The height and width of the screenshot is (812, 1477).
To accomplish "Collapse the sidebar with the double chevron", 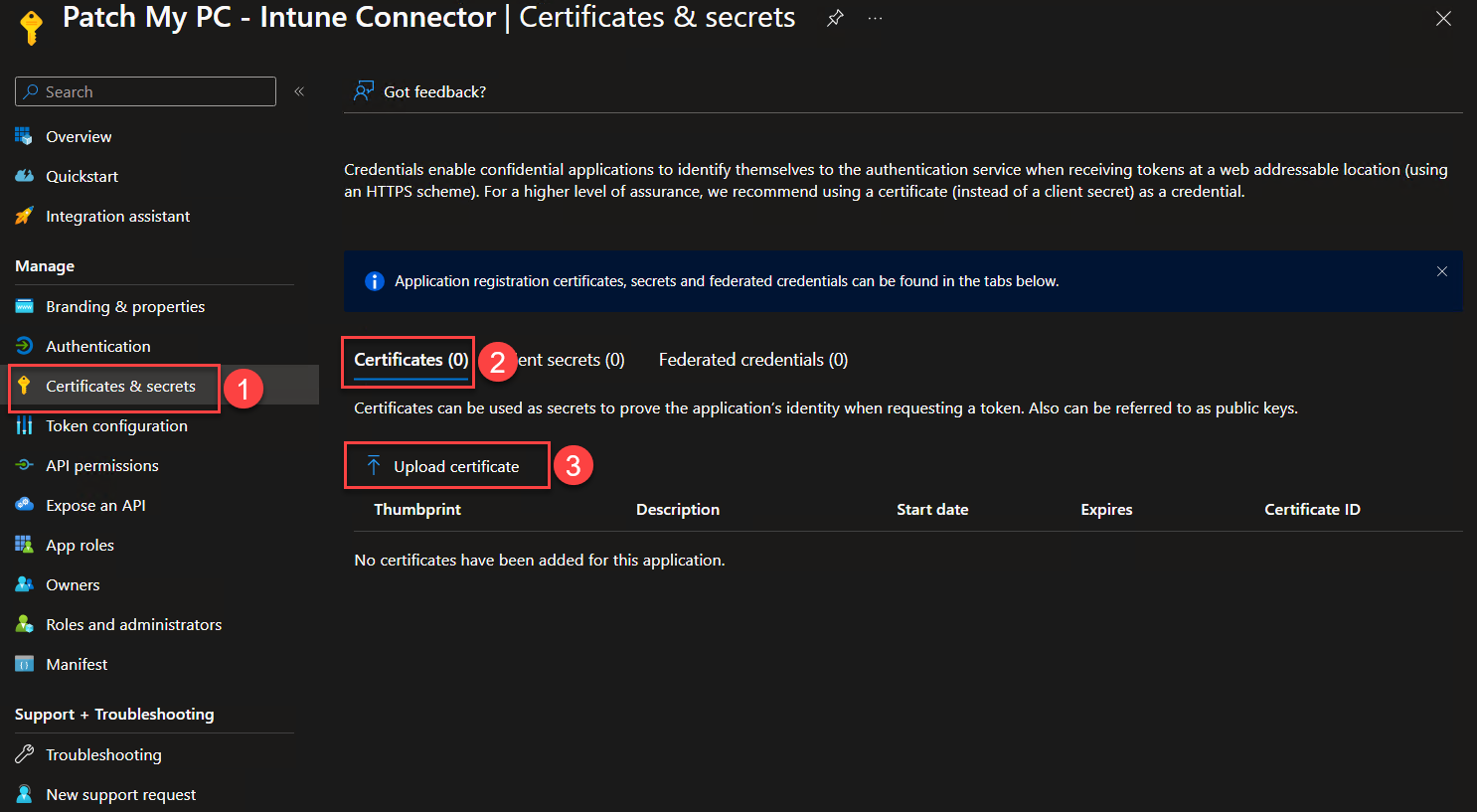I will click(299, 91).
